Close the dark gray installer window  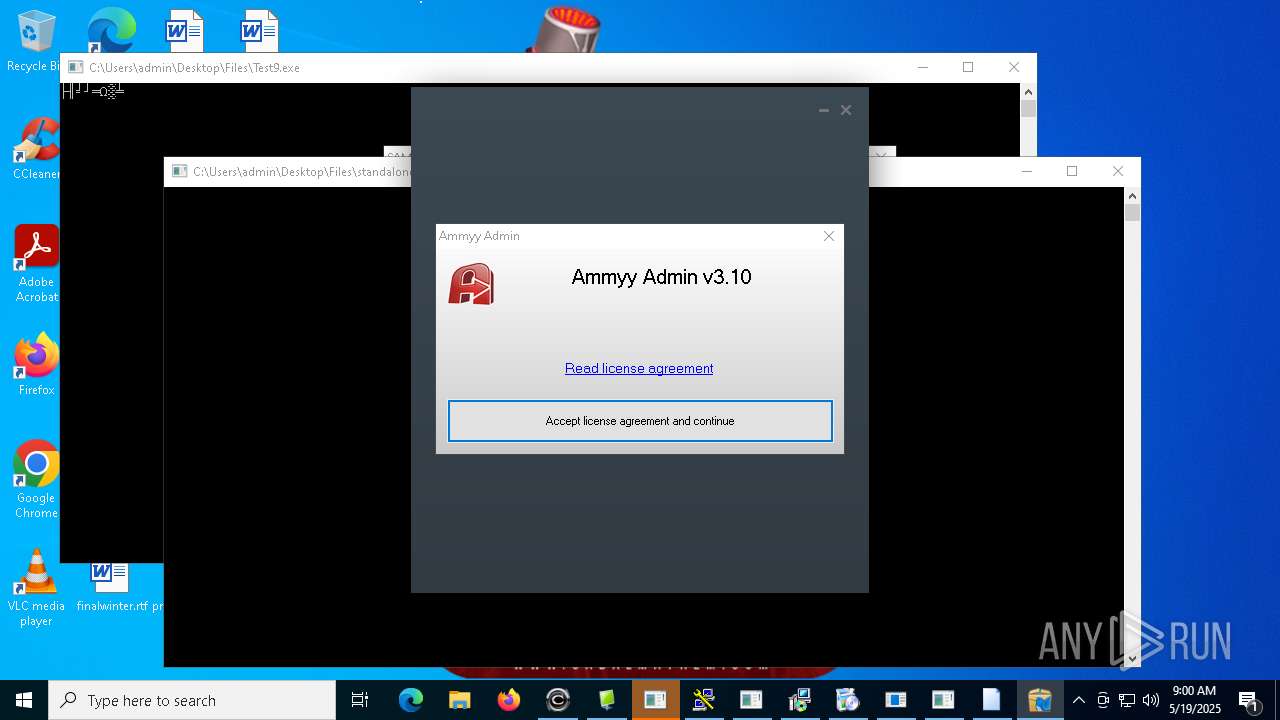846,110
